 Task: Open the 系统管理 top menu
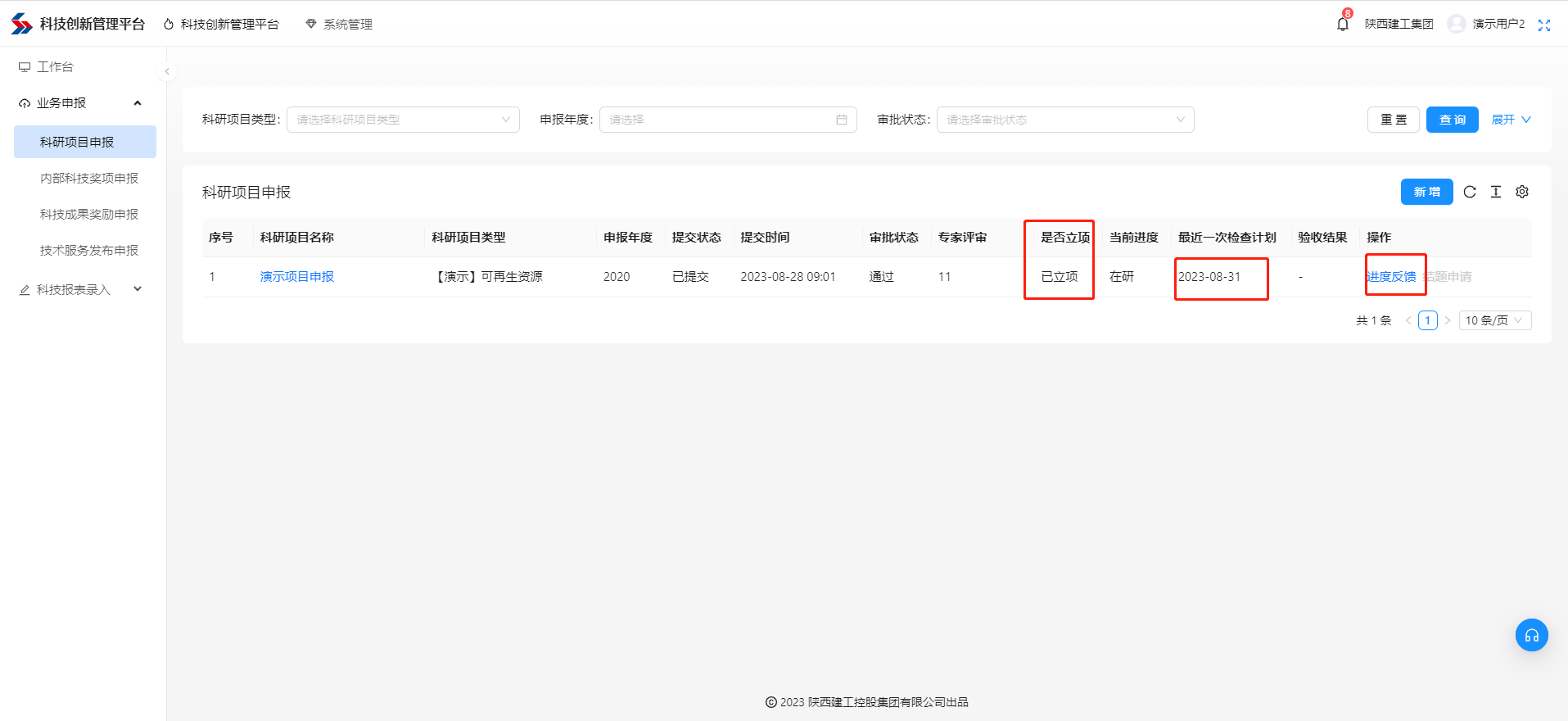339,25
